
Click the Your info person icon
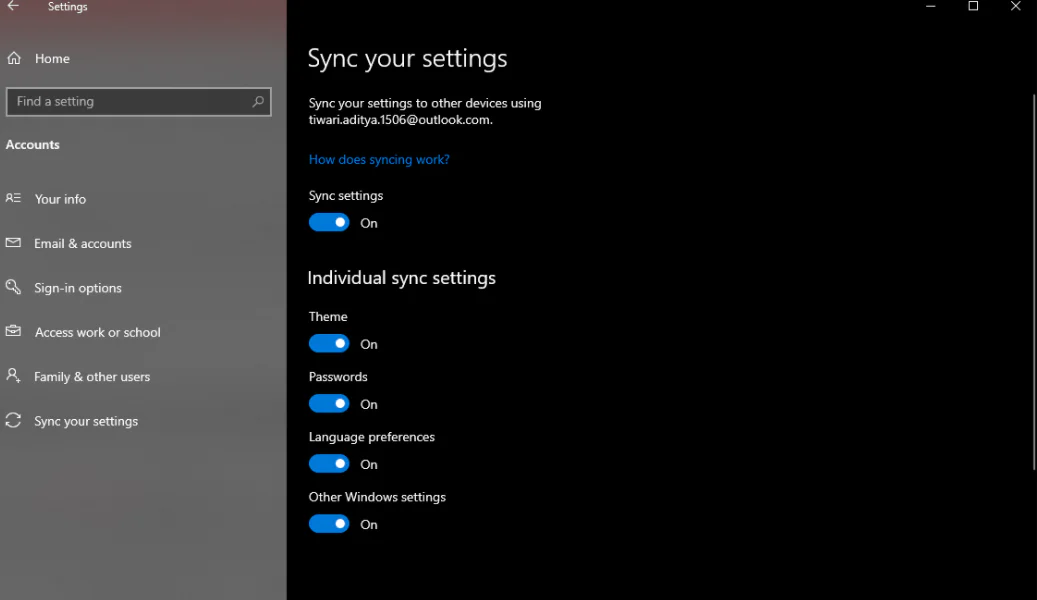[x=13, y=199]
